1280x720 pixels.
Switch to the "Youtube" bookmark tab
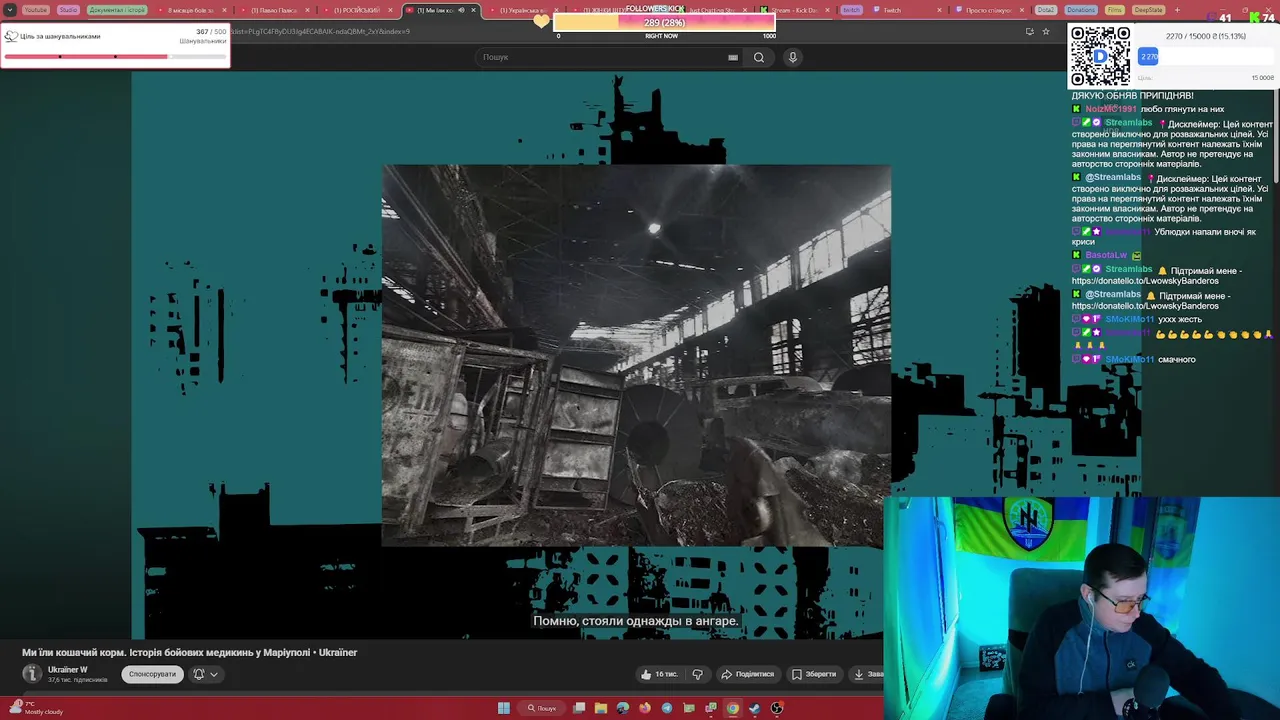35,10
